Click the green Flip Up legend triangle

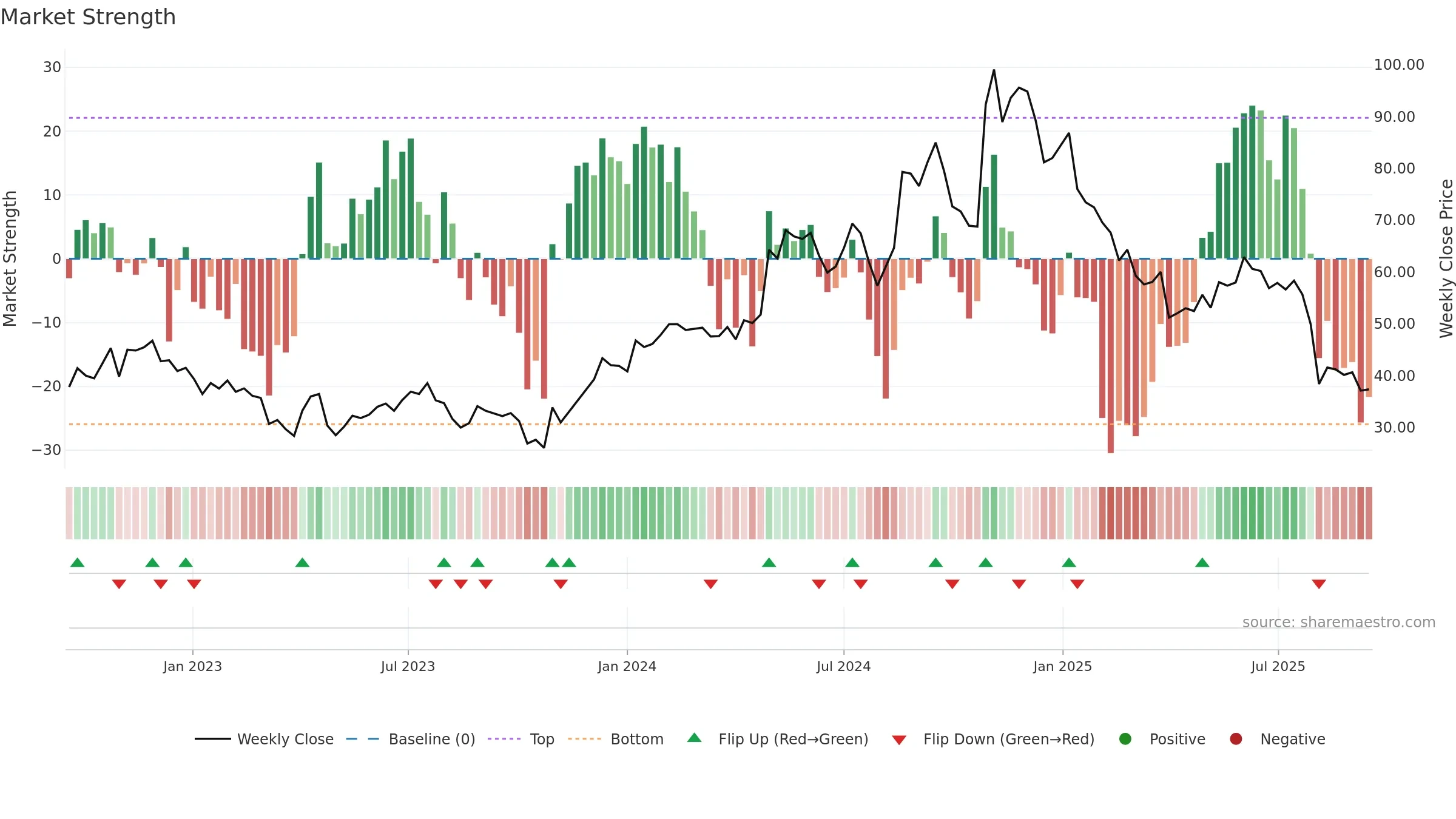pos(695,738)
